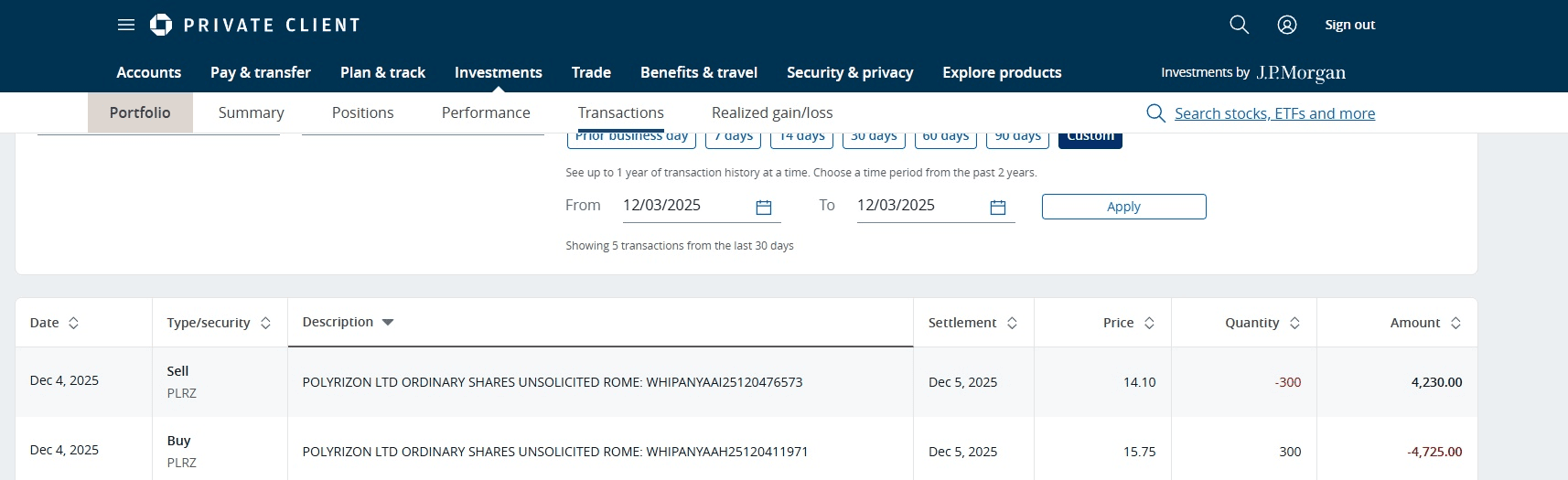The height and width of the screenshot is (480, 1568).
Task: Sort by Amount column arrows
Action: coord(1455,323)
